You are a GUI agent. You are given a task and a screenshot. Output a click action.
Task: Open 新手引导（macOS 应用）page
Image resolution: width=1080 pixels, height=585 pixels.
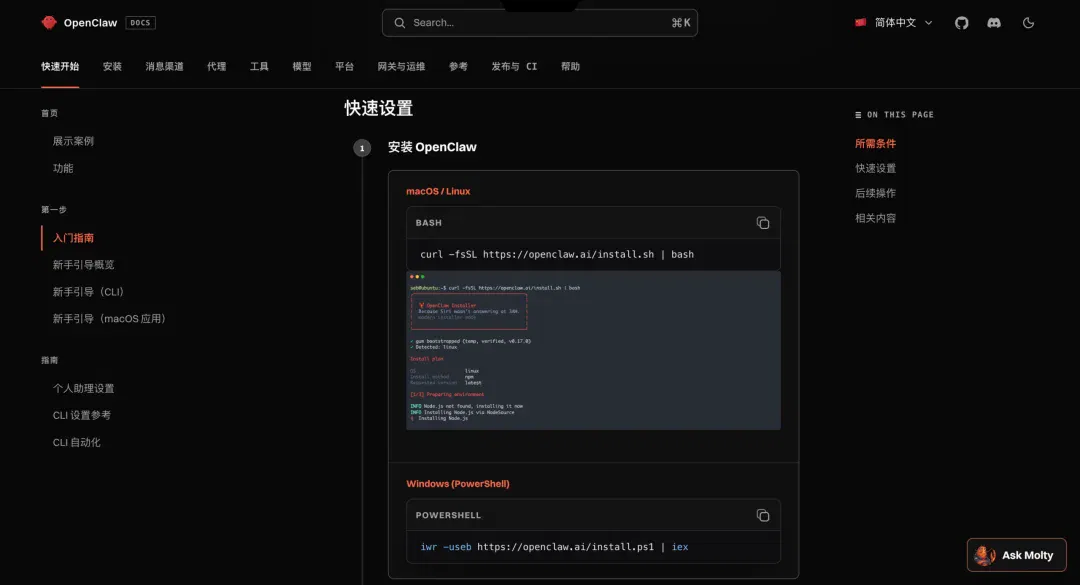tap(110, 318)
